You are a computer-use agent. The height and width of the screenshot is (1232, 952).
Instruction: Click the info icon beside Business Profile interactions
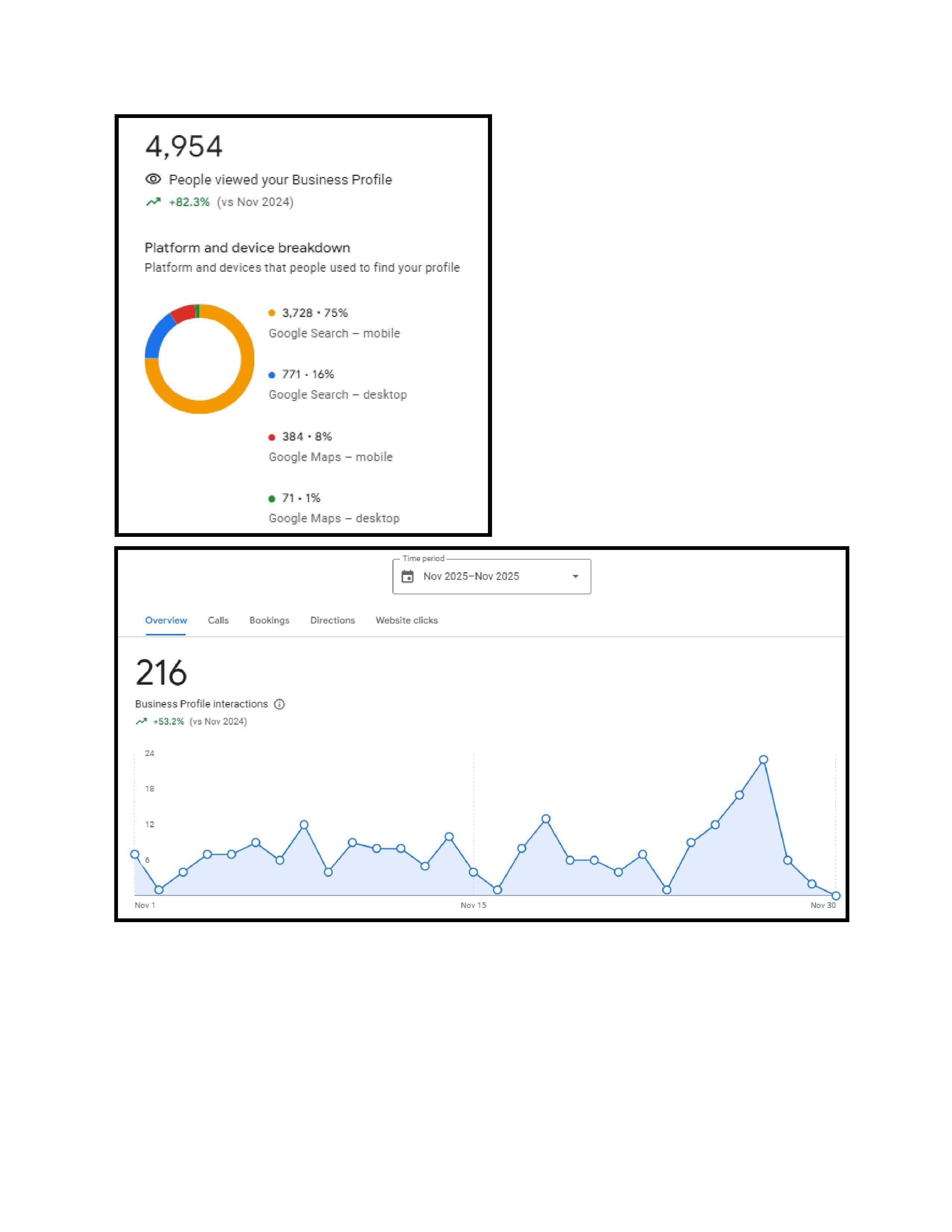coord(279,704)
